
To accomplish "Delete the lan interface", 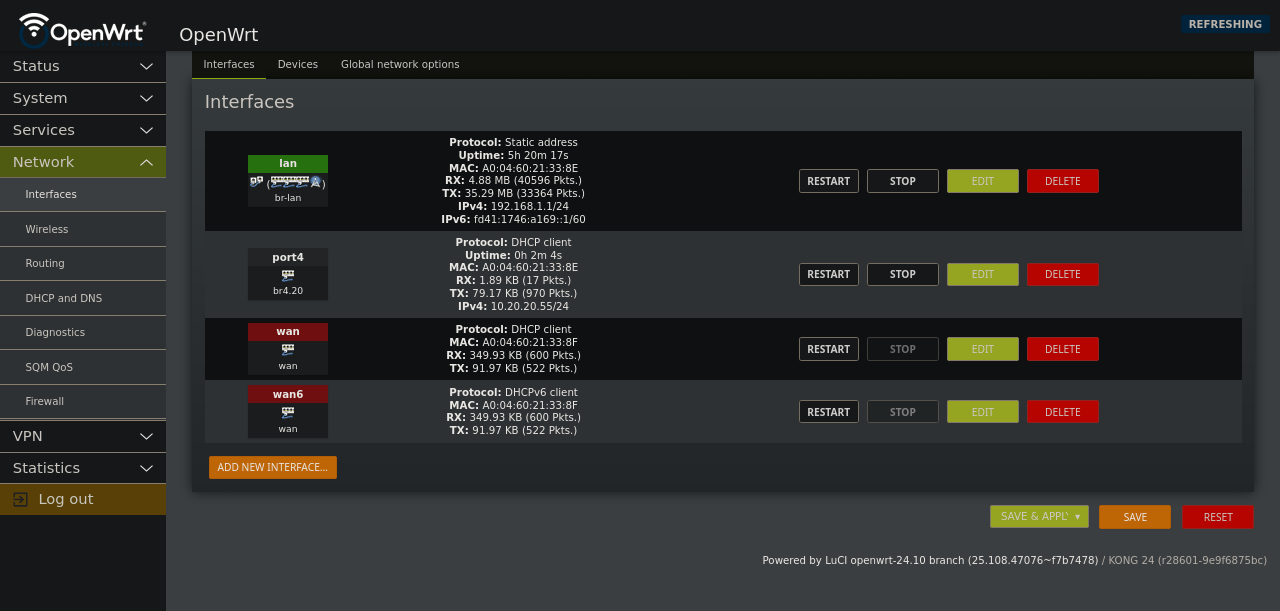I will [x=1063, y=181].
